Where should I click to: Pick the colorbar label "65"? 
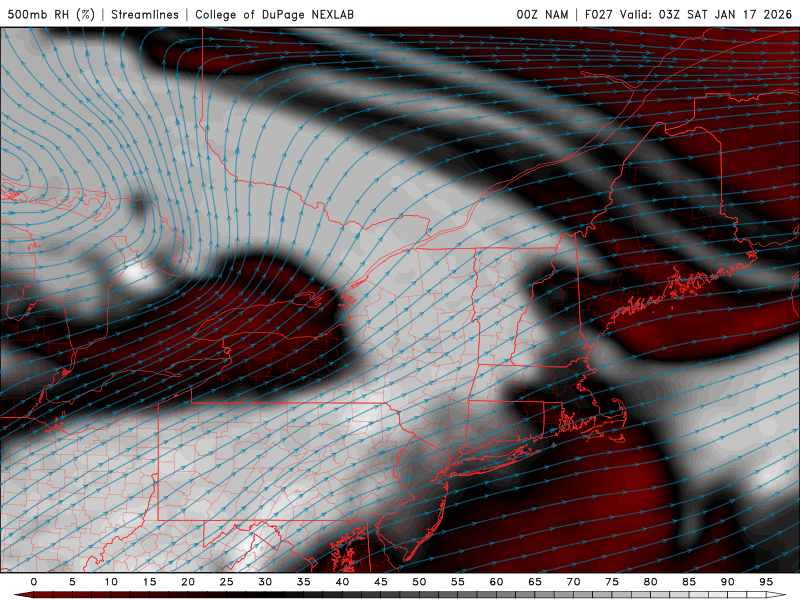coord(535,582)
